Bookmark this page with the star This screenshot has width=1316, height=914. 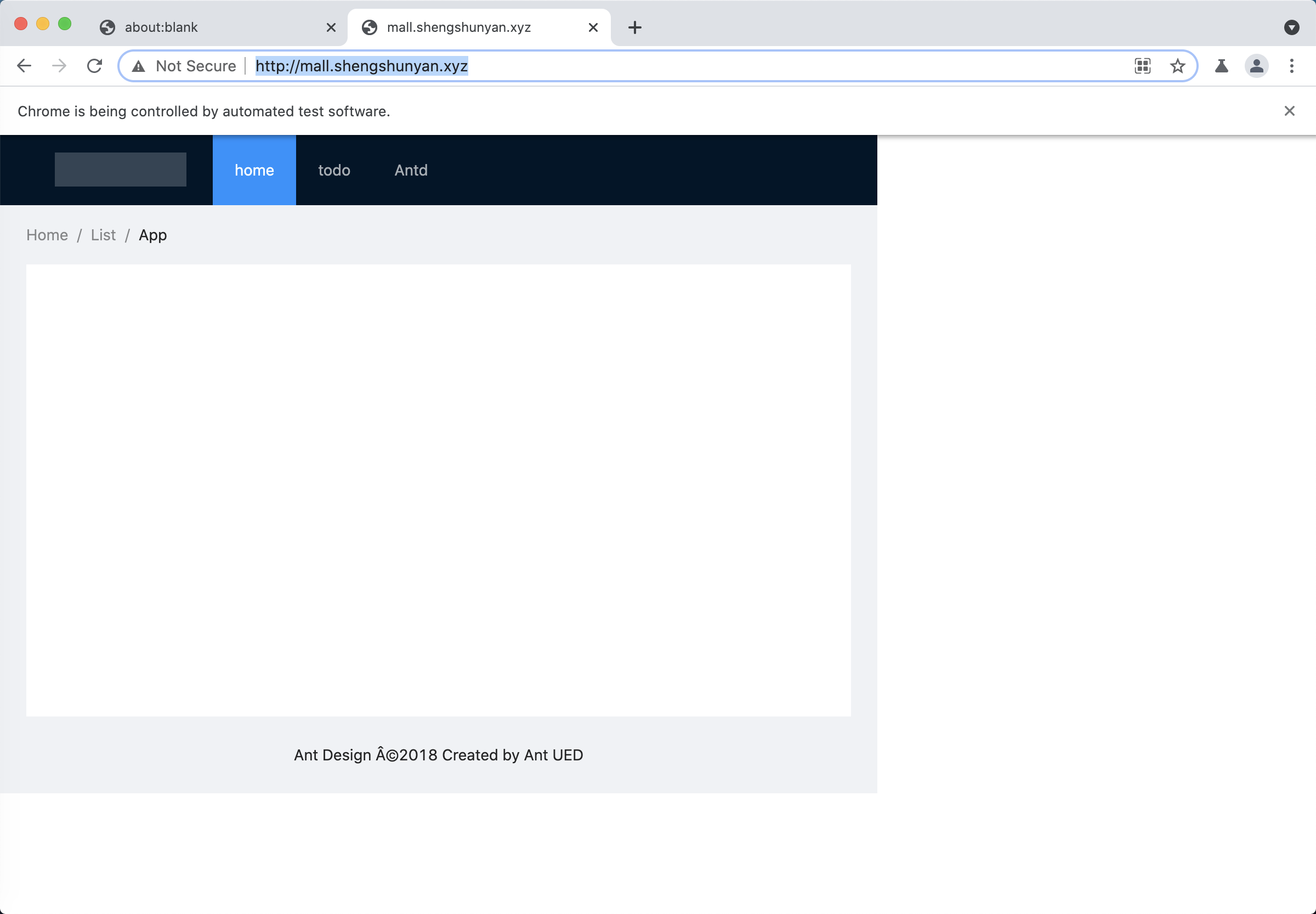click(x=1177, y=66)
